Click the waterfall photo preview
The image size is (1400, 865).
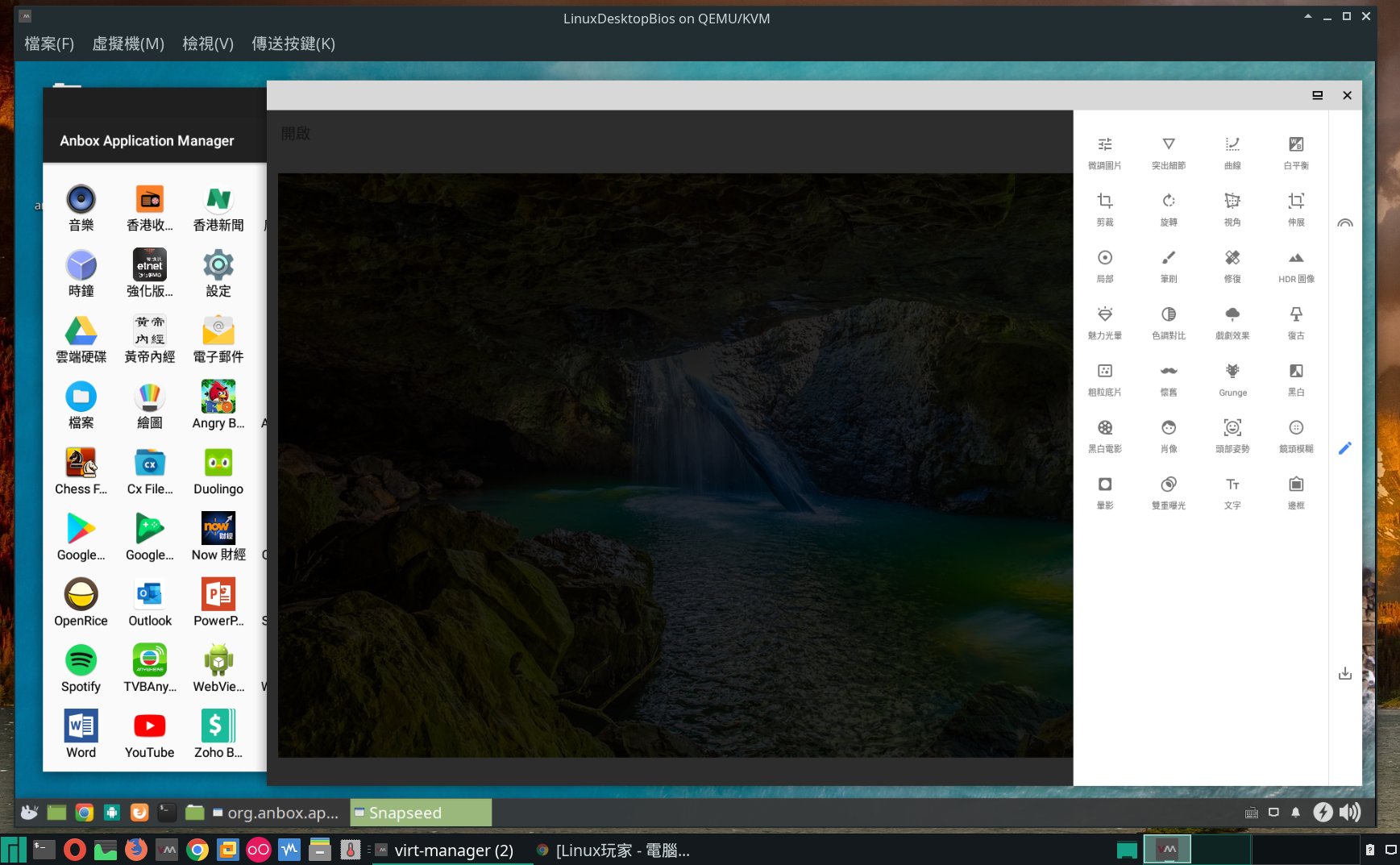click(675, 465)
